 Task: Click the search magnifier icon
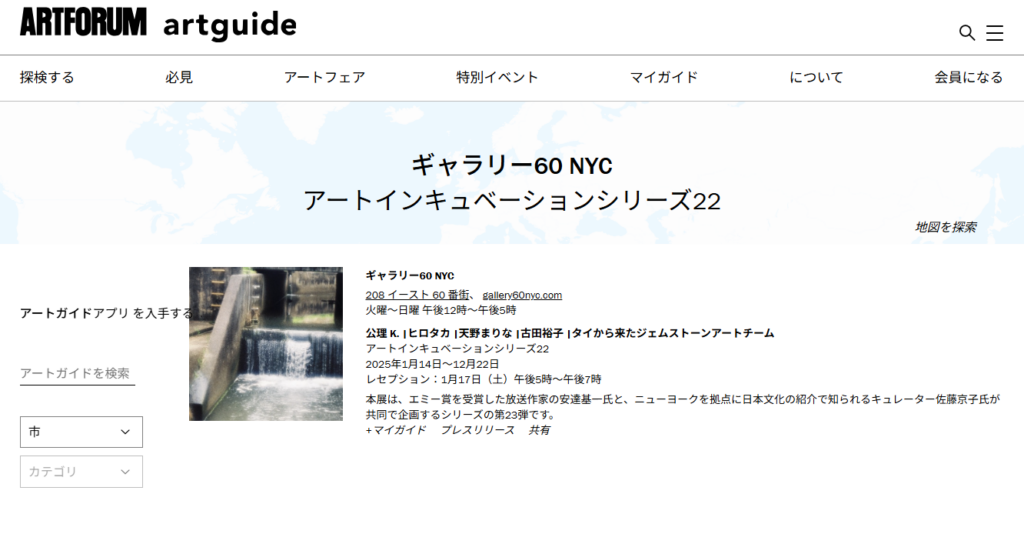(x=966, y=33)
